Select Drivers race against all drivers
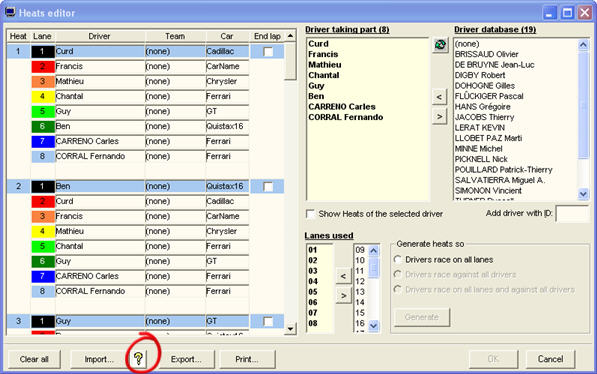The height and width of the screenshot is (374, 597). [398, 274]
